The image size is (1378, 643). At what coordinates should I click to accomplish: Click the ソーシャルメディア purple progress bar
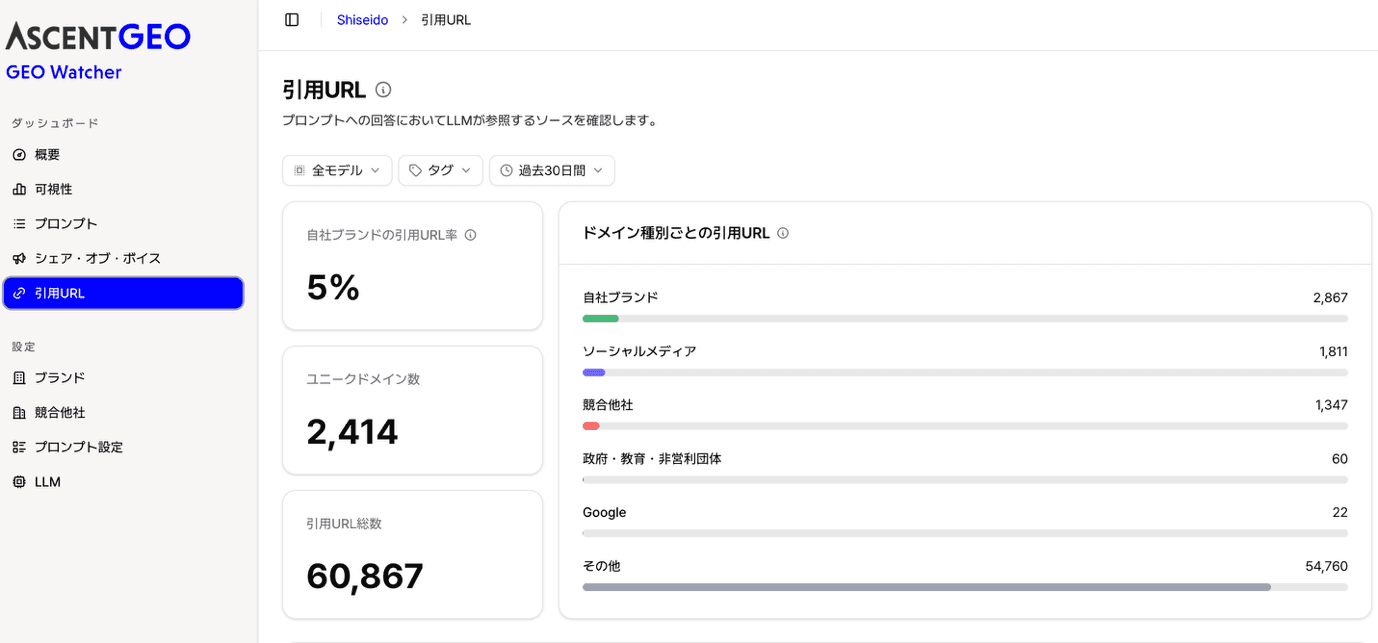pyautogui.click(x=594, y=373)
